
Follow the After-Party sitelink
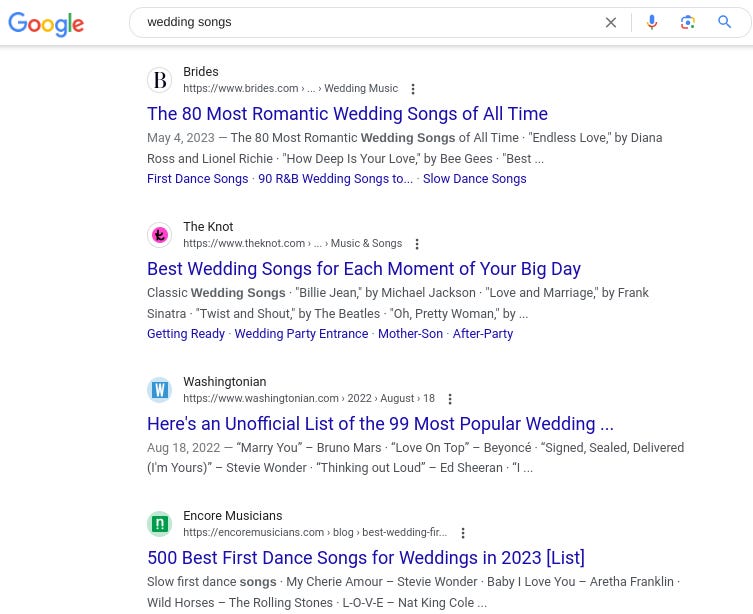pyautogui.click(x=483, y=334)
